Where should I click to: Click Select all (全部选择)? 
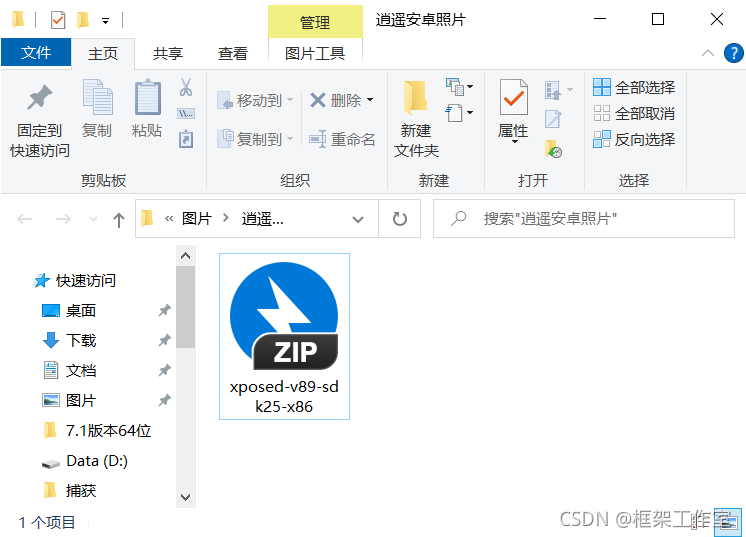pyautogui.click(x=634, y=88)
